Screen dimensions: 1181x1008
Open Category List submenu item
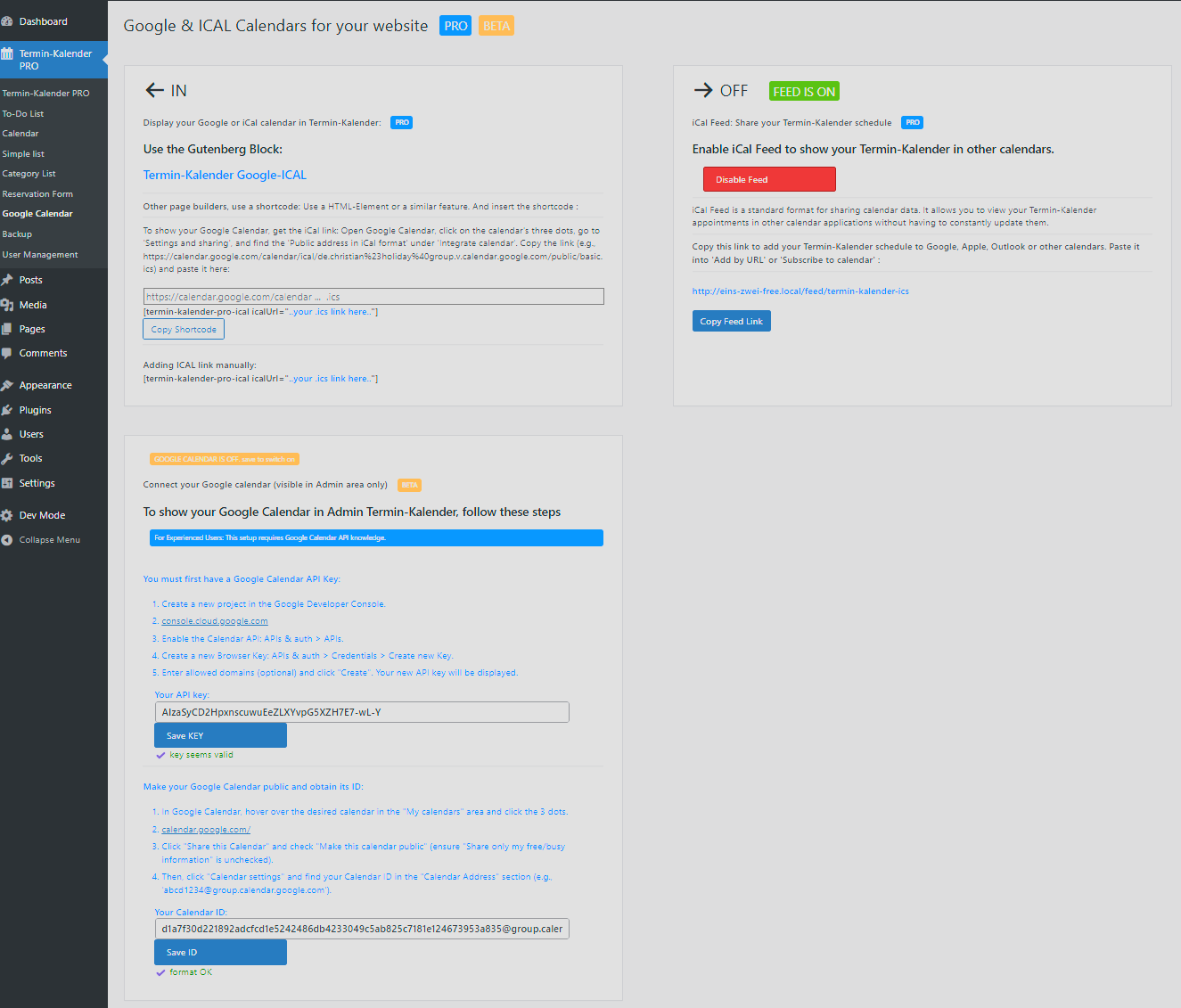point(29,174)
